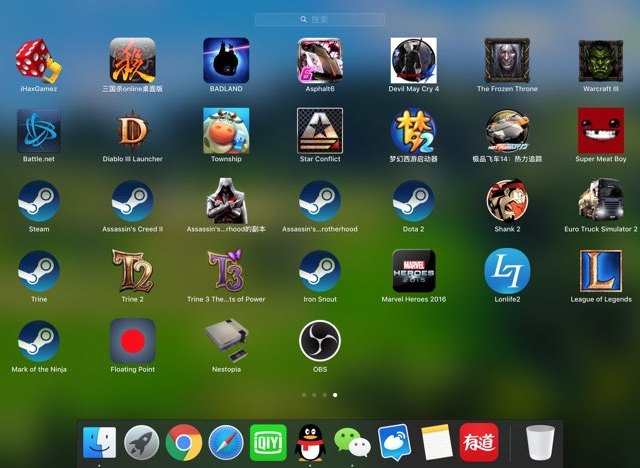Launch League of Legends
Screen dimensions: 640x468
pyautogui.click(x=600, y=271)
